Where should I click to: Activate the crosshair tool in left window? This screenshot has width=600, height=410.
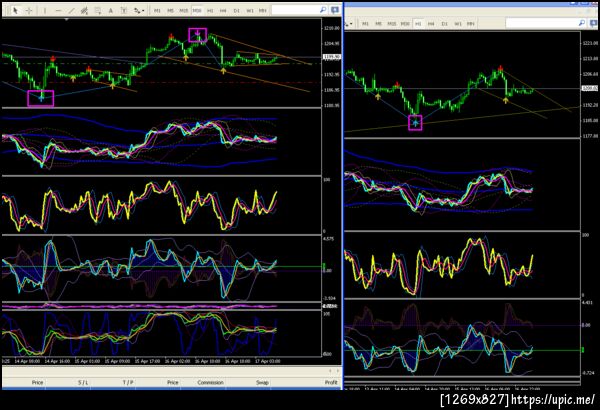click(29, 11)
